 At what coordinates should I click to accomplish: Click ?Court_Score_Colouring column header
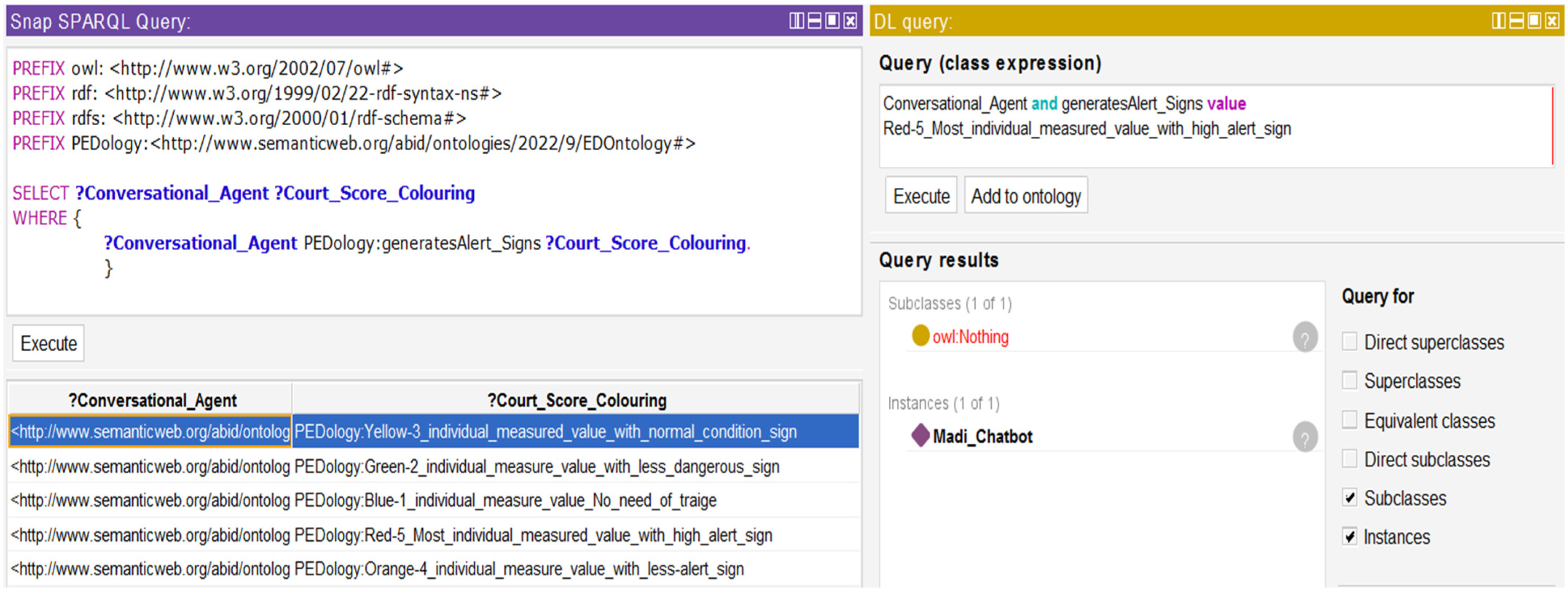pyautogui.click(x=576, y=400)
